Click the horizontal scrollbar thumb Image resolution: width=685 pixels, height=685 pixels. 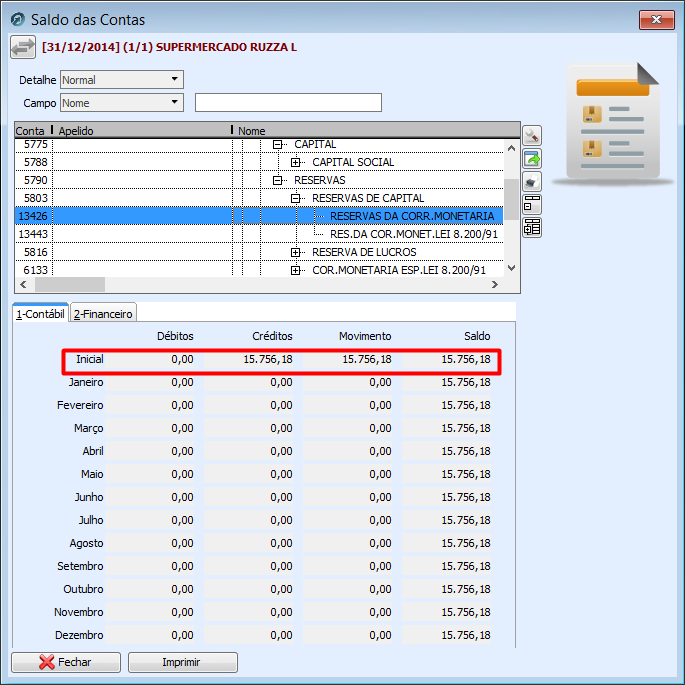(x=70, y=284)
